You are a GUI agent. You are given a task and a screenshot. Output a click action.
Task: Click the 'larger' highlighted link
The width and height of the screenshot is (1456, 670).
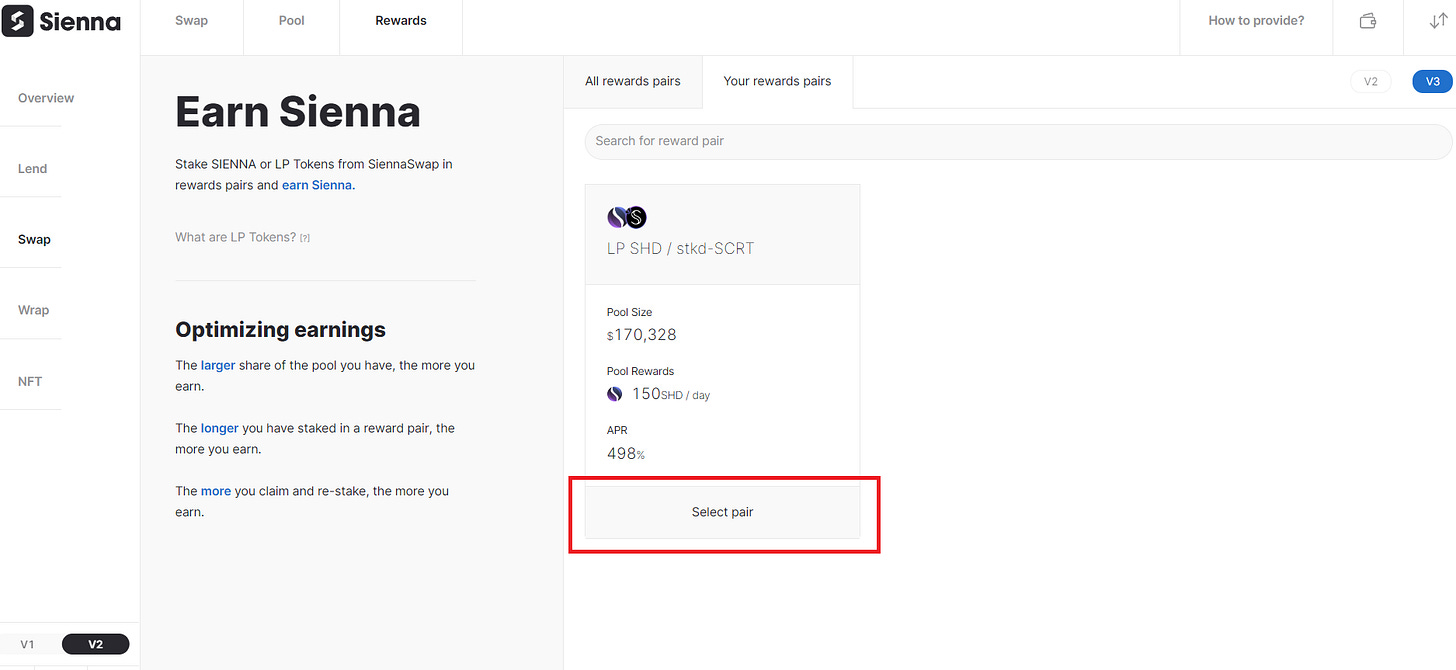218,366
